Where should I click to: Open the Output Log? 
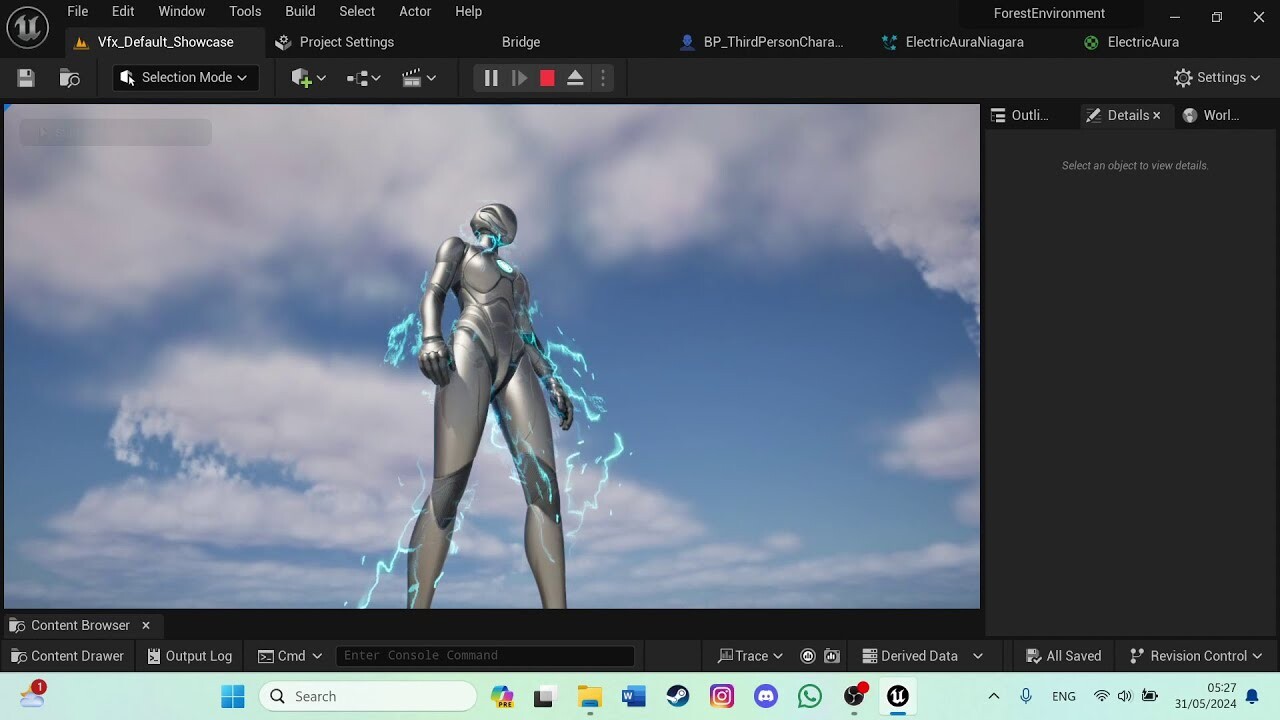point(189,655)
